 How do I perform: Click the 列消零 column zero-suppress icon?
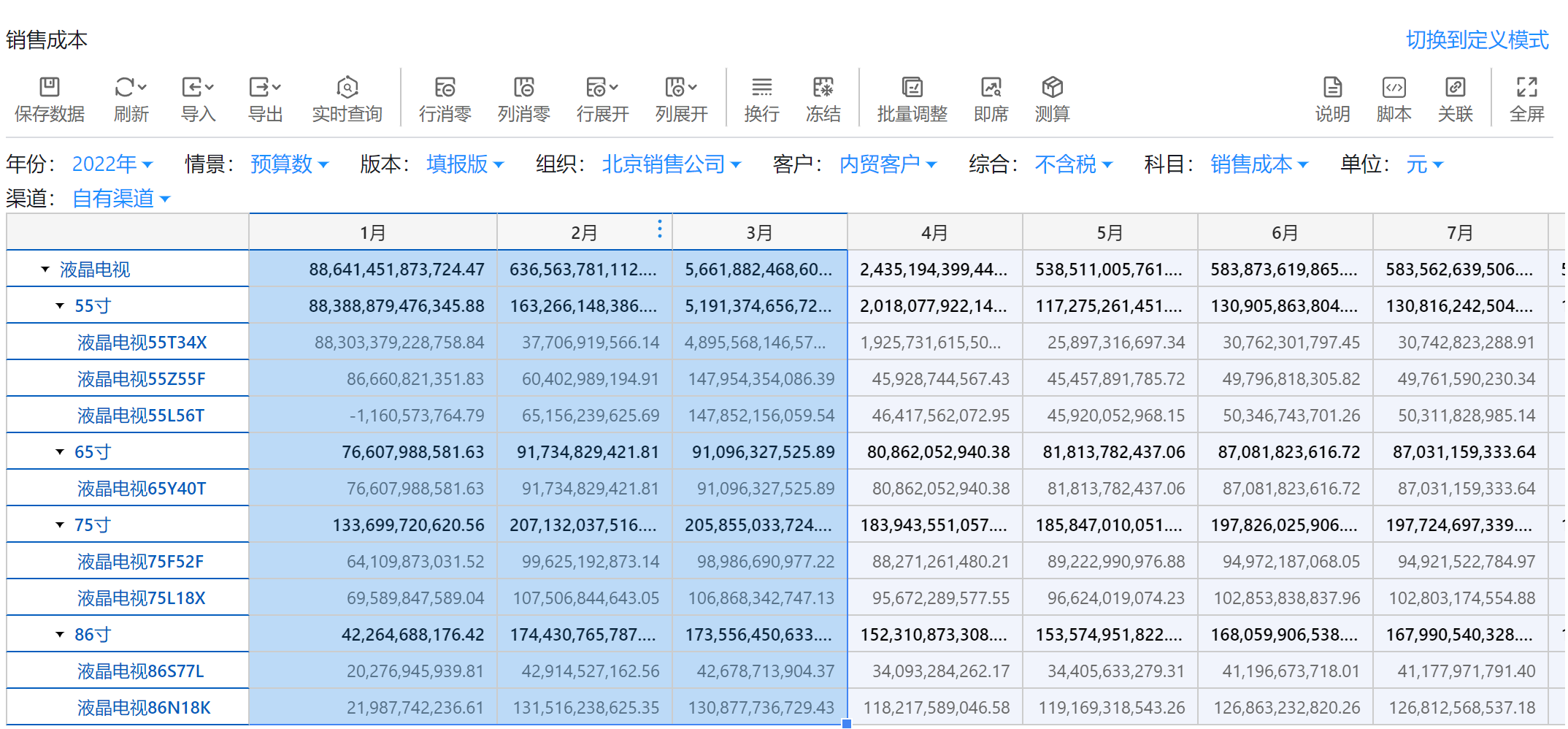[x=523, y=88]
